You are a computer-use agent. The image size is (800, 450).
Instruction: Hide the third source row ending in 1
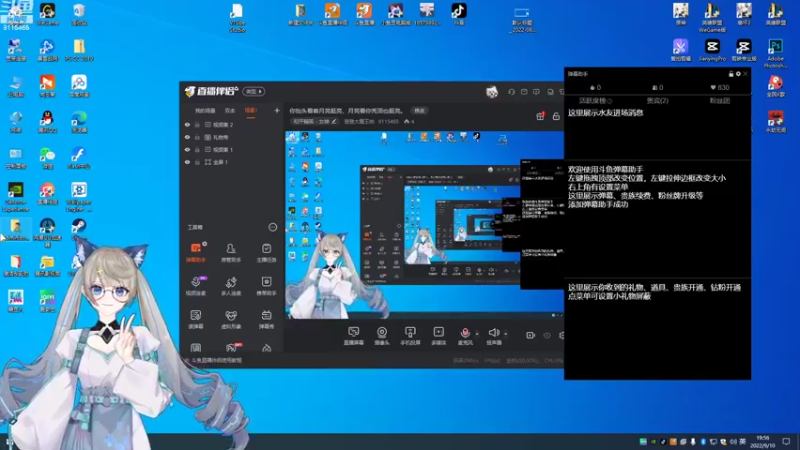point(187,149)
